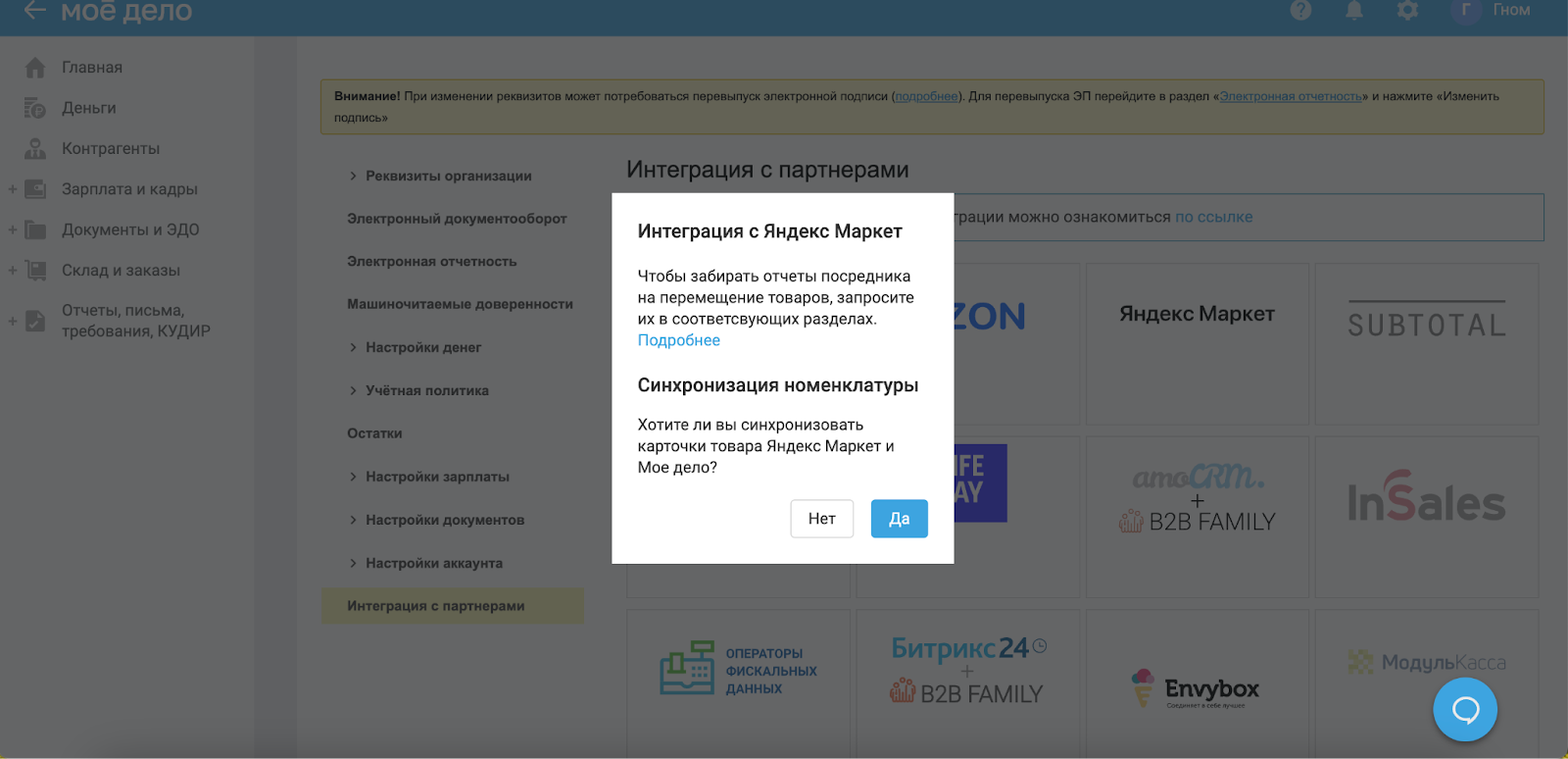Select the Битрикс24 + B2B Family card
The height and width of the screenshot is (759, 1568).
pos(968,683)
